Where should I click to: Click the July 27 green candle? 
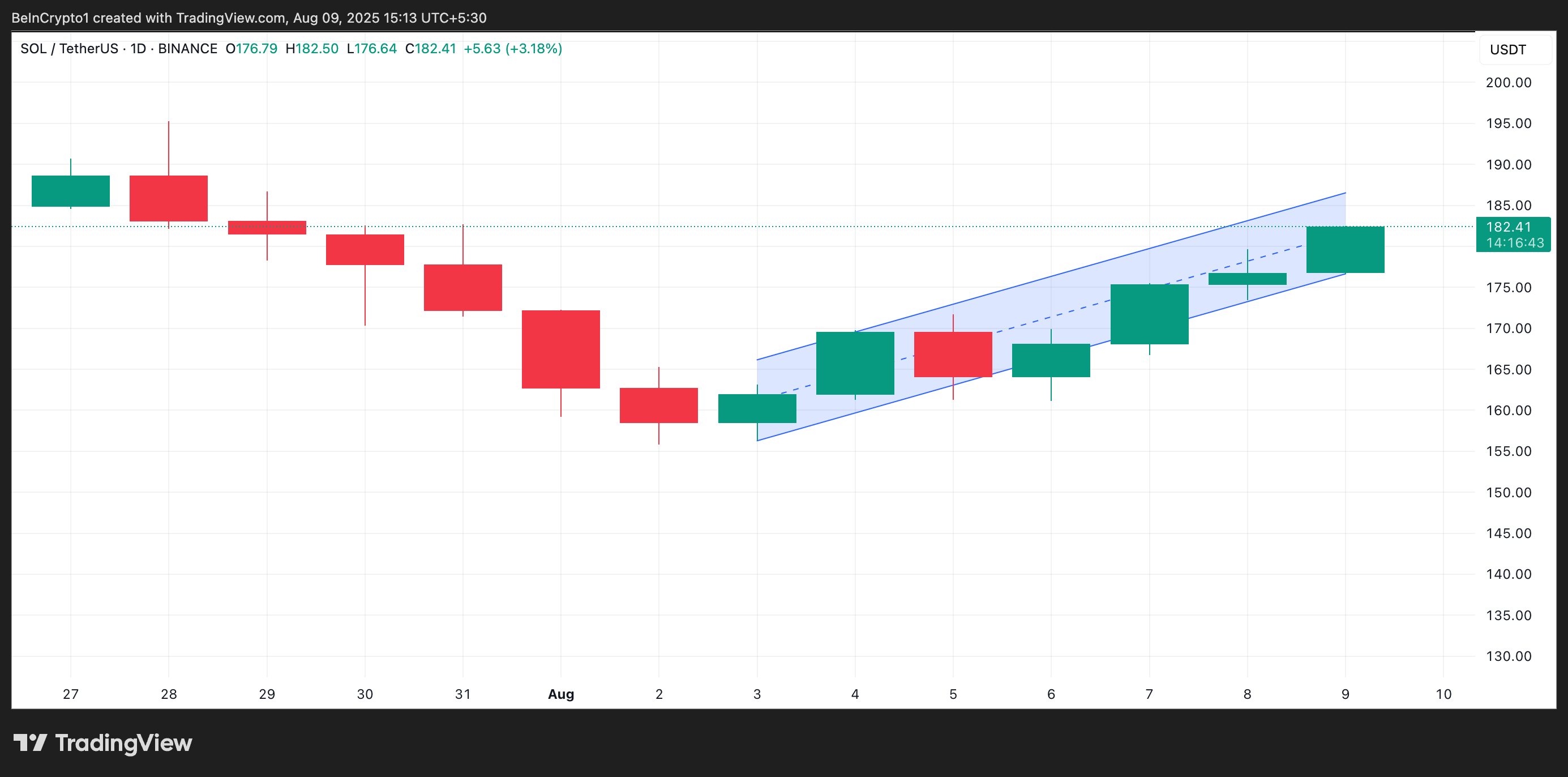pos(71,191)
